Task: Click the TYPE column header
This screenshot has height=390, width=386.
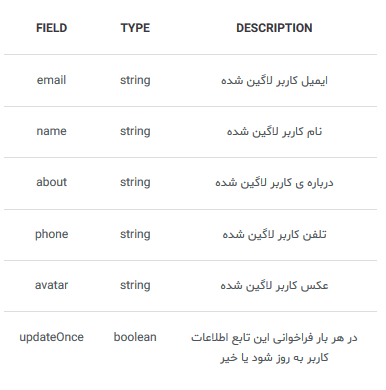Action: coord(135,28)
